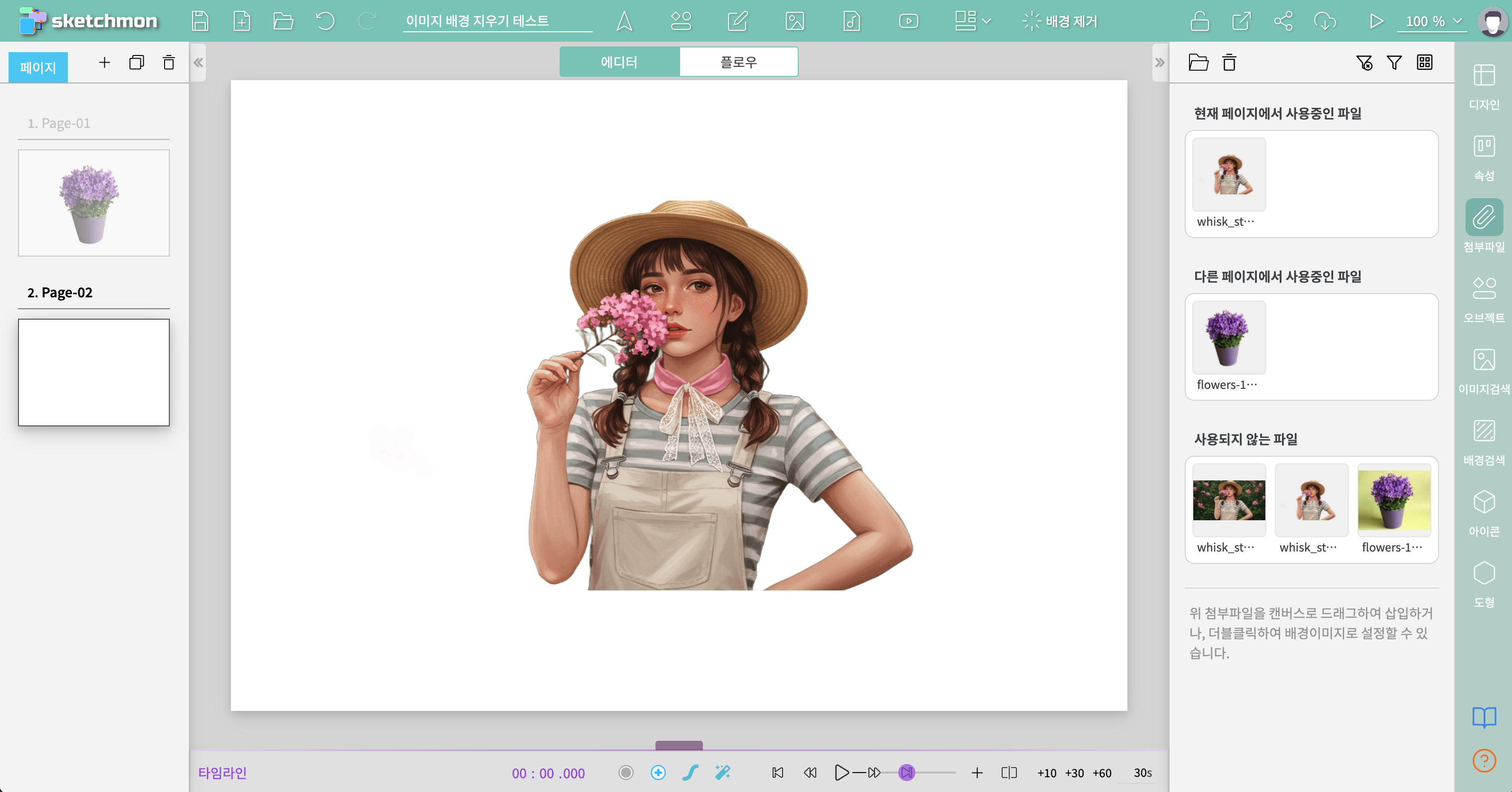Click the save project icon

200,21
